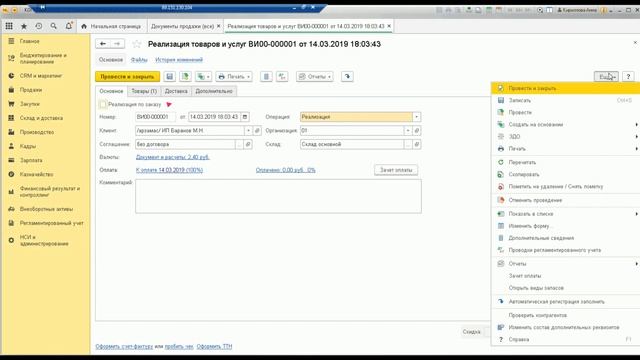Open Казначейство section in sidebar
This screenshot has height=360, width=640.
[x=36, y=174]
